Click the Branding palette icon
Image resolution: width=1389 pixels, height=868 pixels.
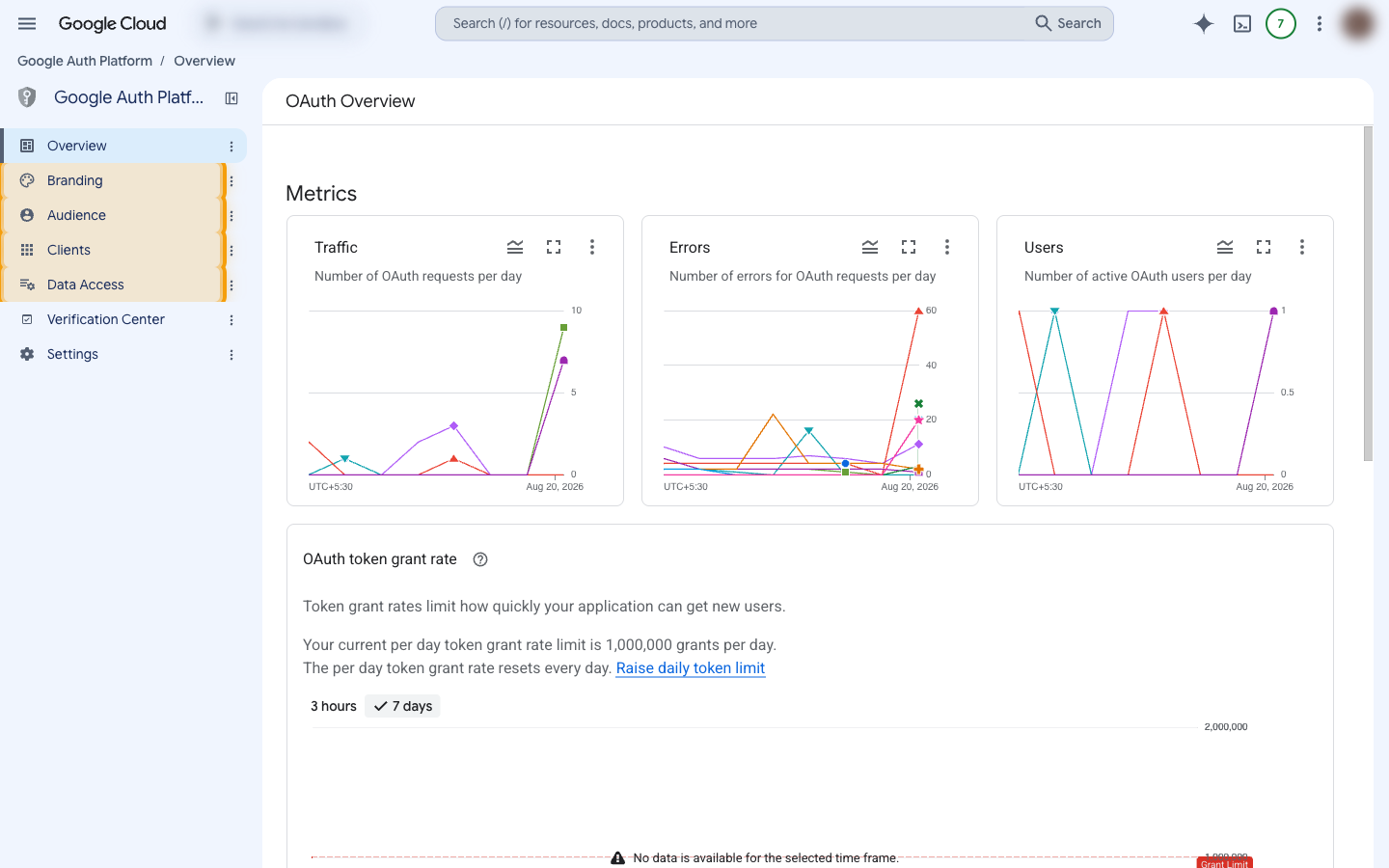click(x=27, y=180)
